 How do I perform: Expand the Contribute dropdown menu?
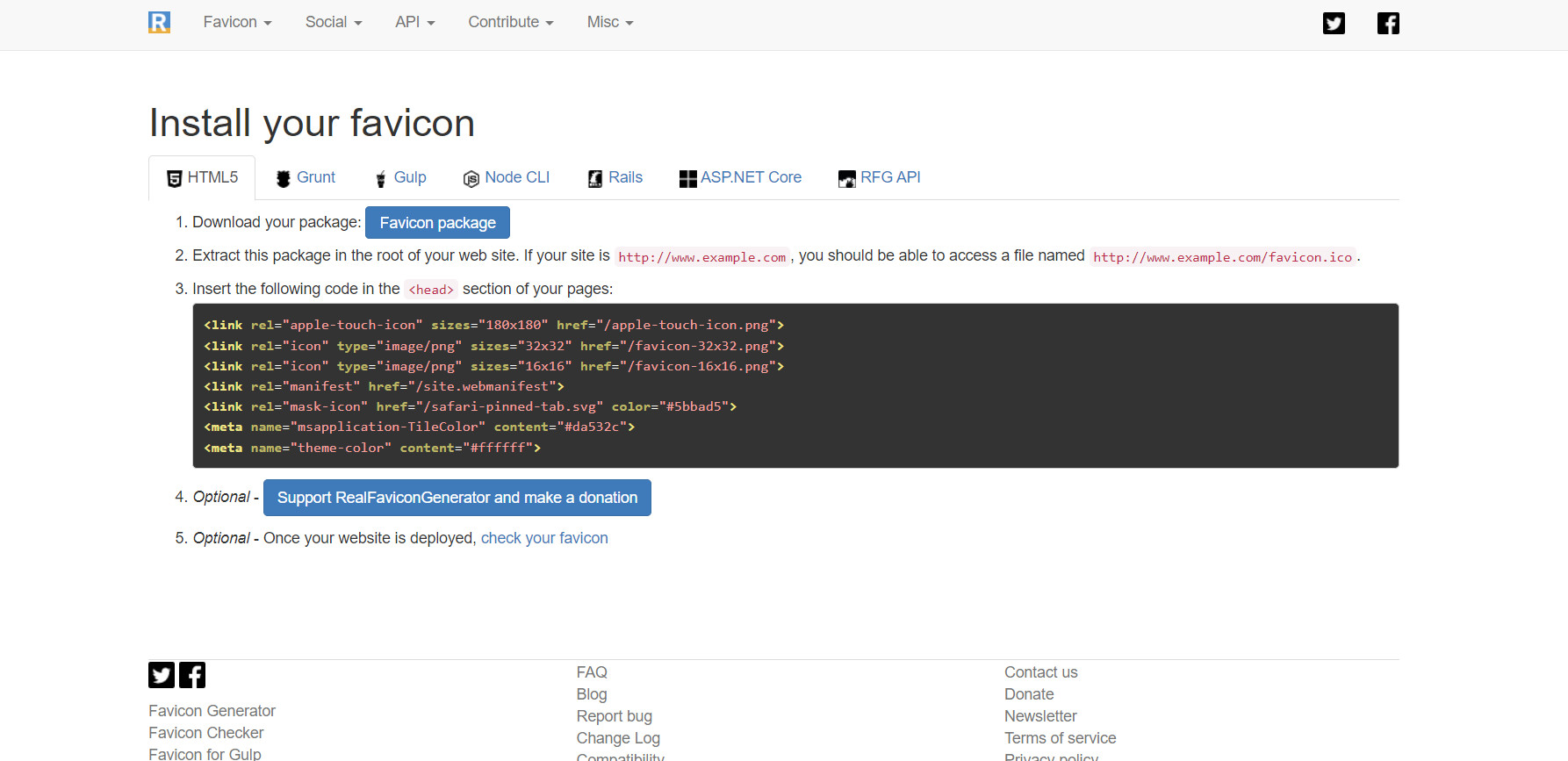click(511, 22)
